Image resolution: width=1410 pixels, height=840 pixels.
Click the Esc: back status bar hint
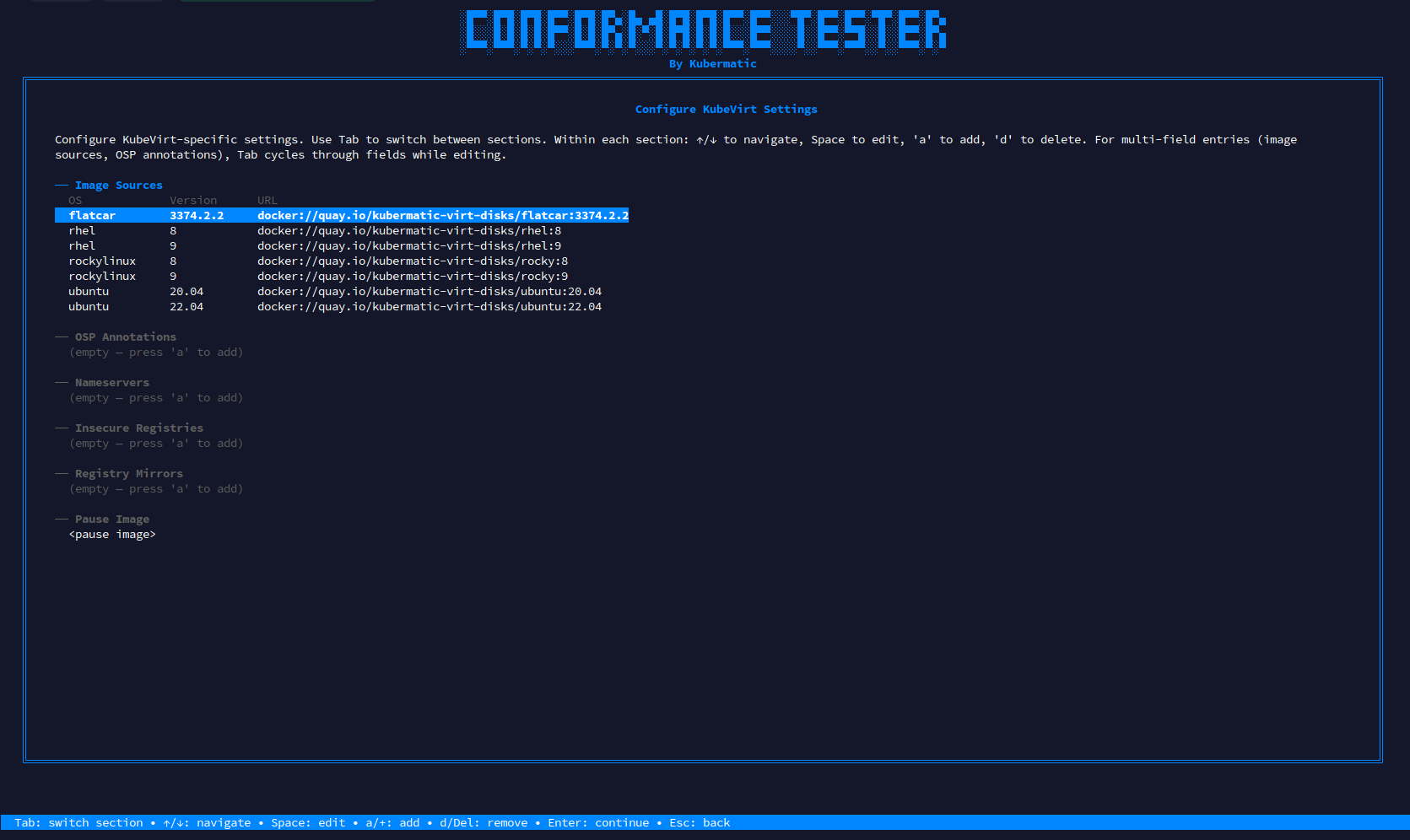coord(700,822)
